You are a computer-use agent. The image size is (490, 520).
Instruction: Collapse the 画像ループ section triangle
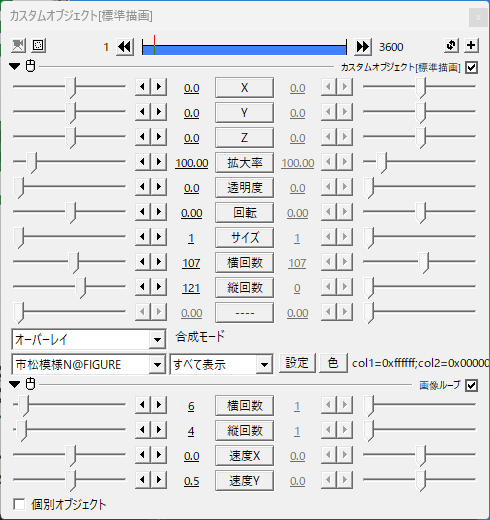(15, 384)
